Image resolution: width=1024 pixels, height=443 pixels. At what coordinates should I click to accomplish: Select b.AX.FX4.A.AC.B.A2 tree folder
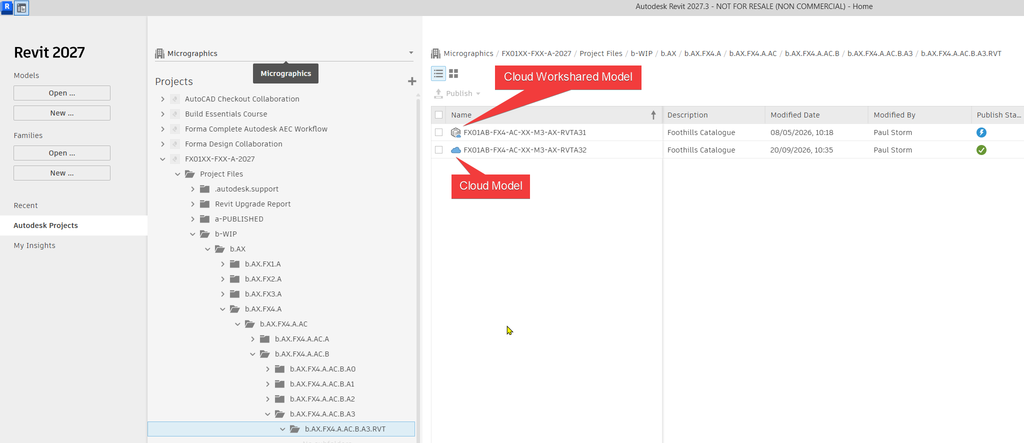323,399
